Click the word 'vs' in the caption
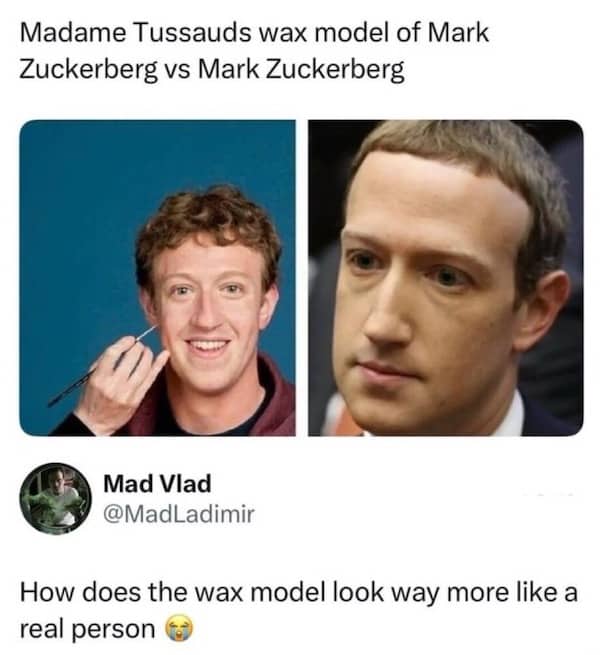 pos(178,69)
